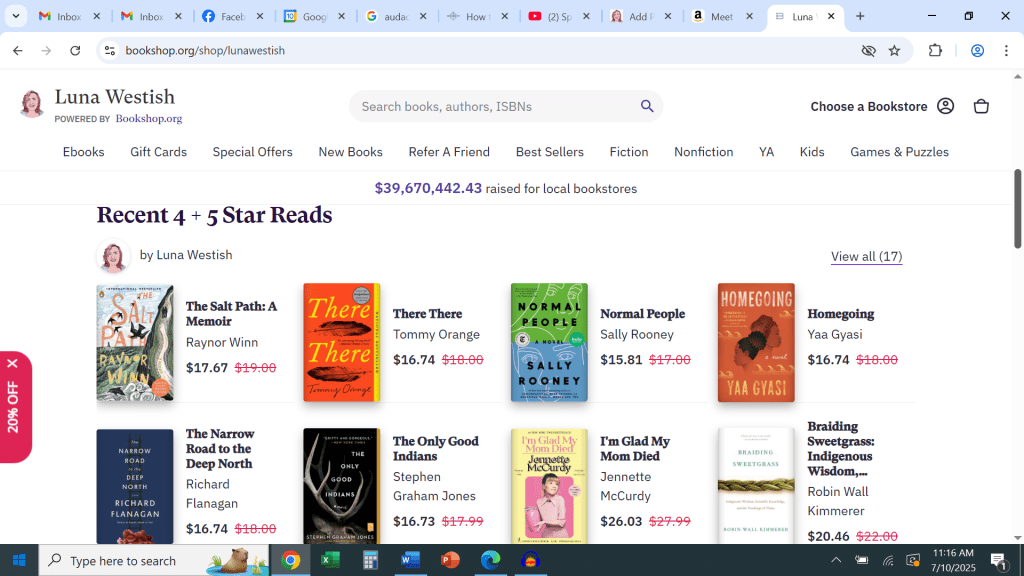The image size is (1024, 576).
Task: Open the Best Sellers menu item
Action: (549, 152)
